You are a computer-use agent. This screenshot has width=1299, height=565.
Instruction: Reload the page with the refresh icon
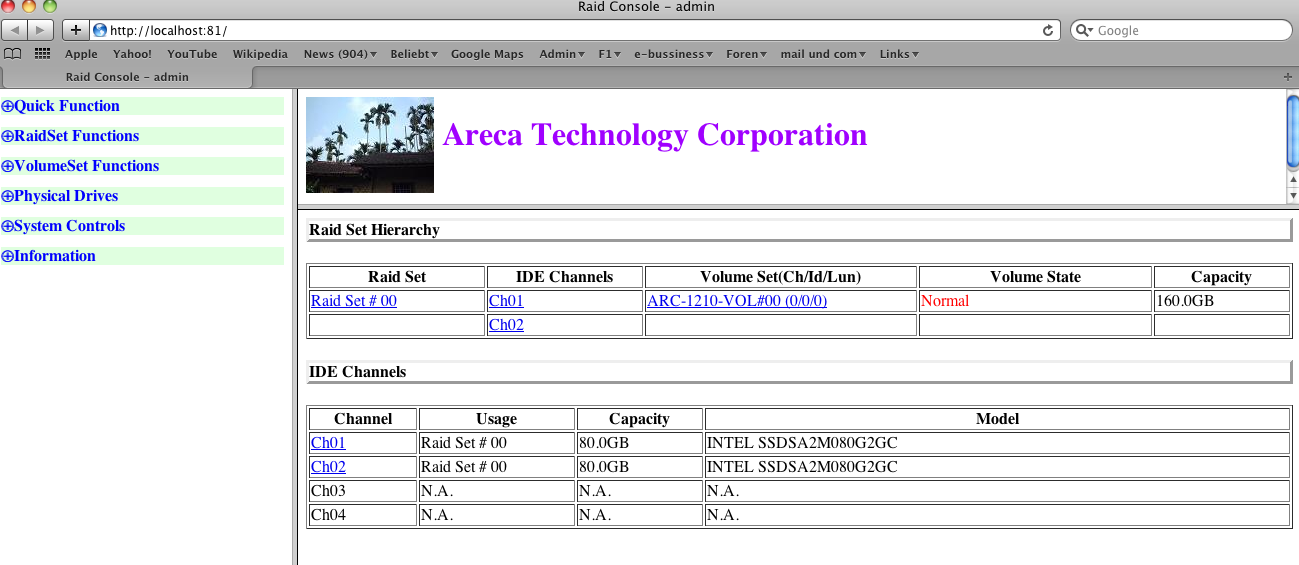[x=1048, y=30]
